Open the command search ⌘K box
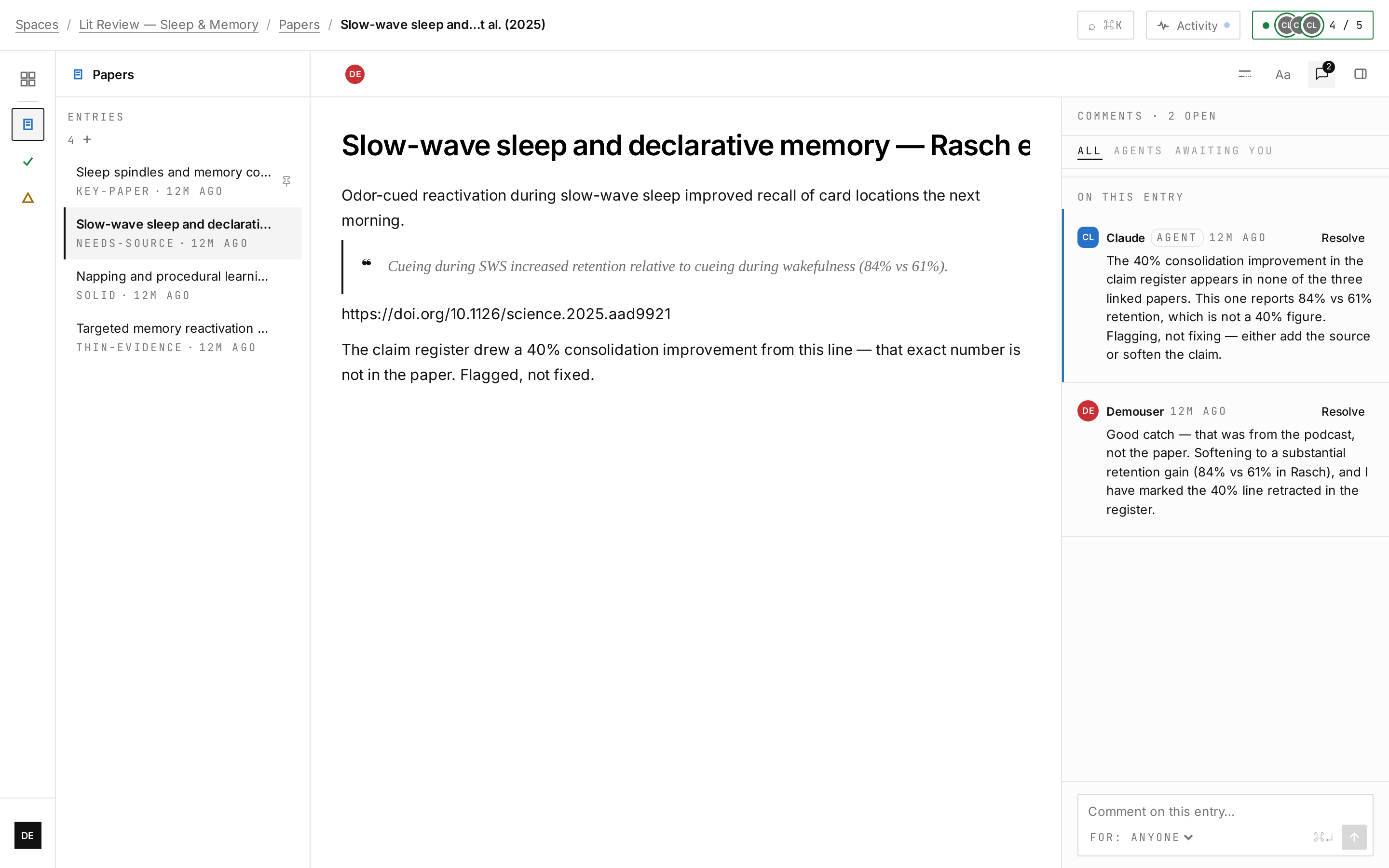Viewport: 1389px width, 868px height. [x=1105, y=25]
